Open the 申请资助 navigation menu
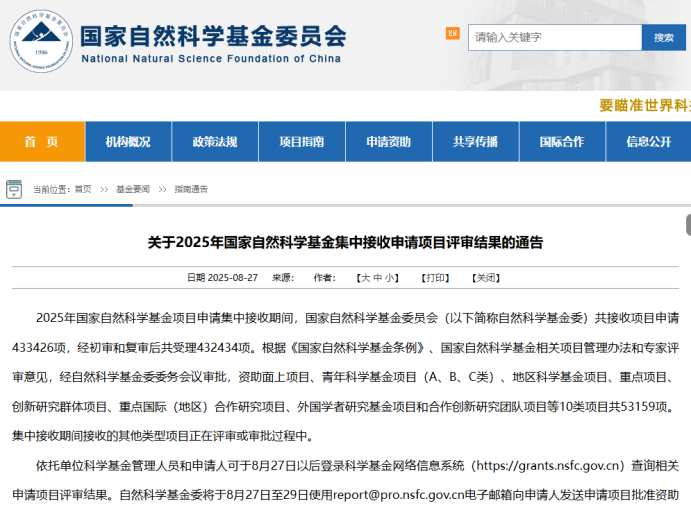 pyautogui.click(x=388, y=142)
